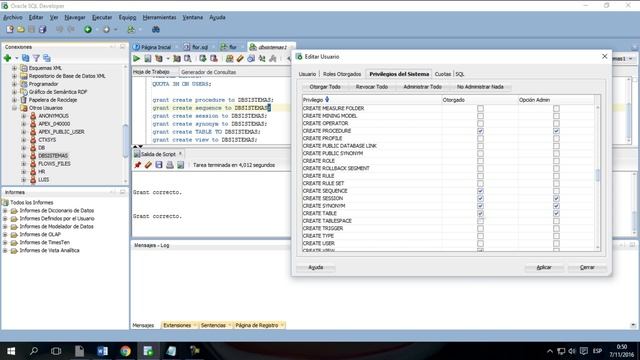Image resolution: width=640 pixels, height=360 pixels.
Task: Click the Conexiones tree vertical scrollbar thumb
Action: [x=125, y=140]
